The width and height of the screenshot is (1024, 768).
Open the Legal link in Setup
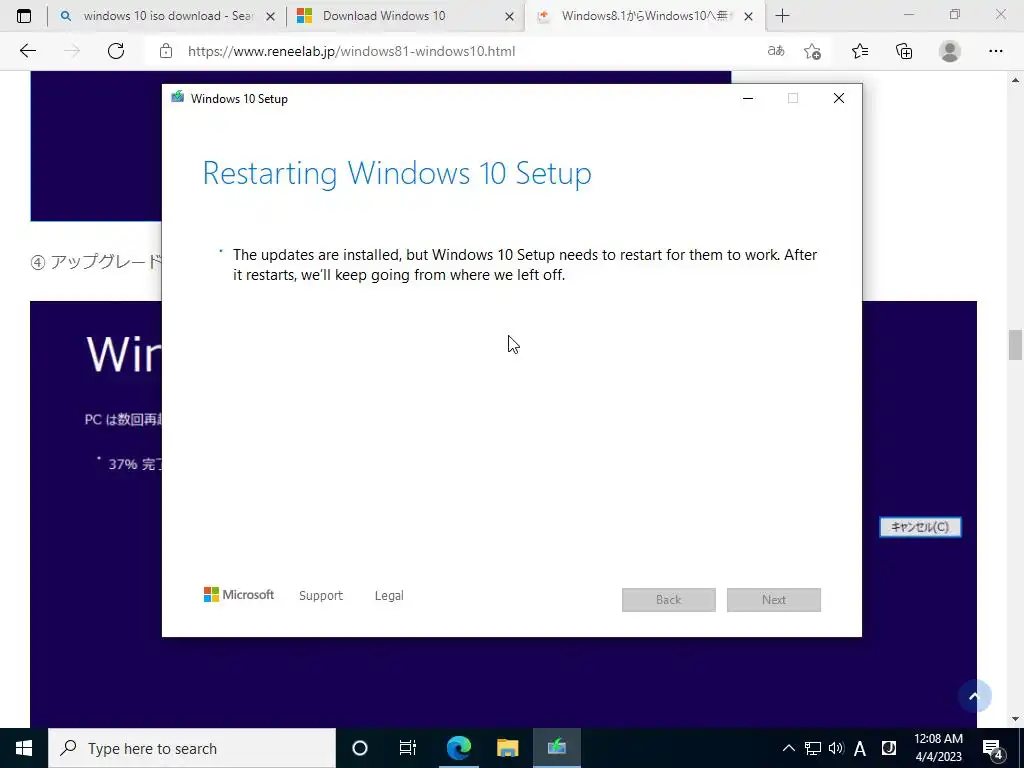(x=389, y=596)
